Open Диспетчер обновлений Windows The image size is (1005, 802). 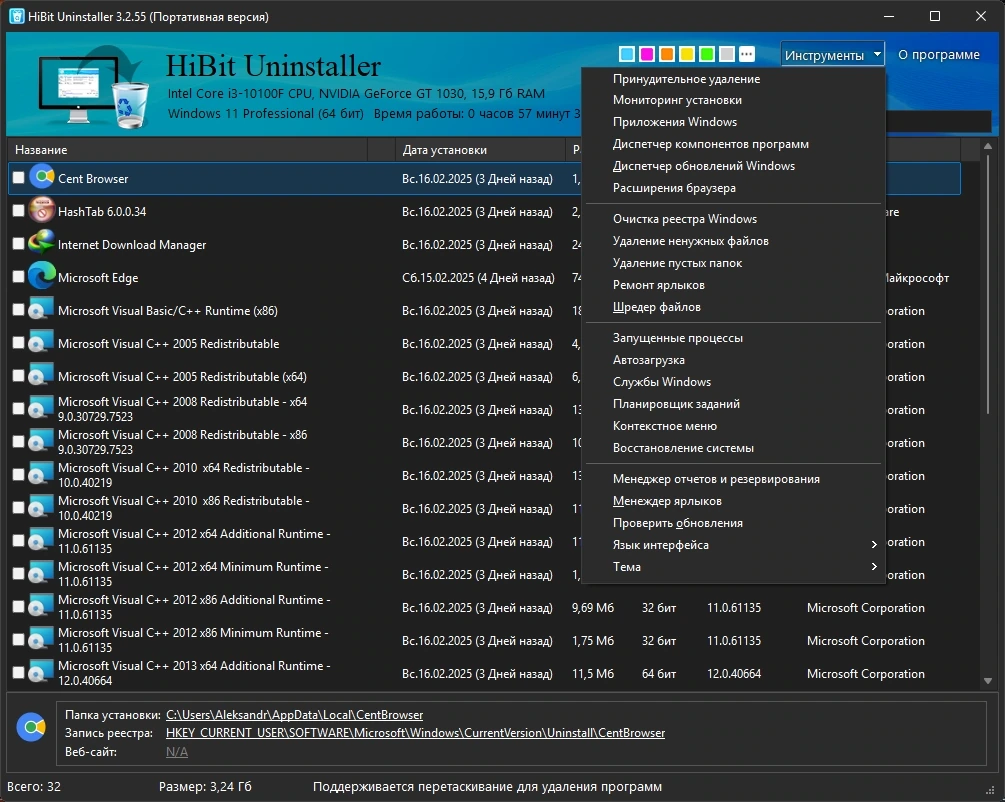pos(734,166)
